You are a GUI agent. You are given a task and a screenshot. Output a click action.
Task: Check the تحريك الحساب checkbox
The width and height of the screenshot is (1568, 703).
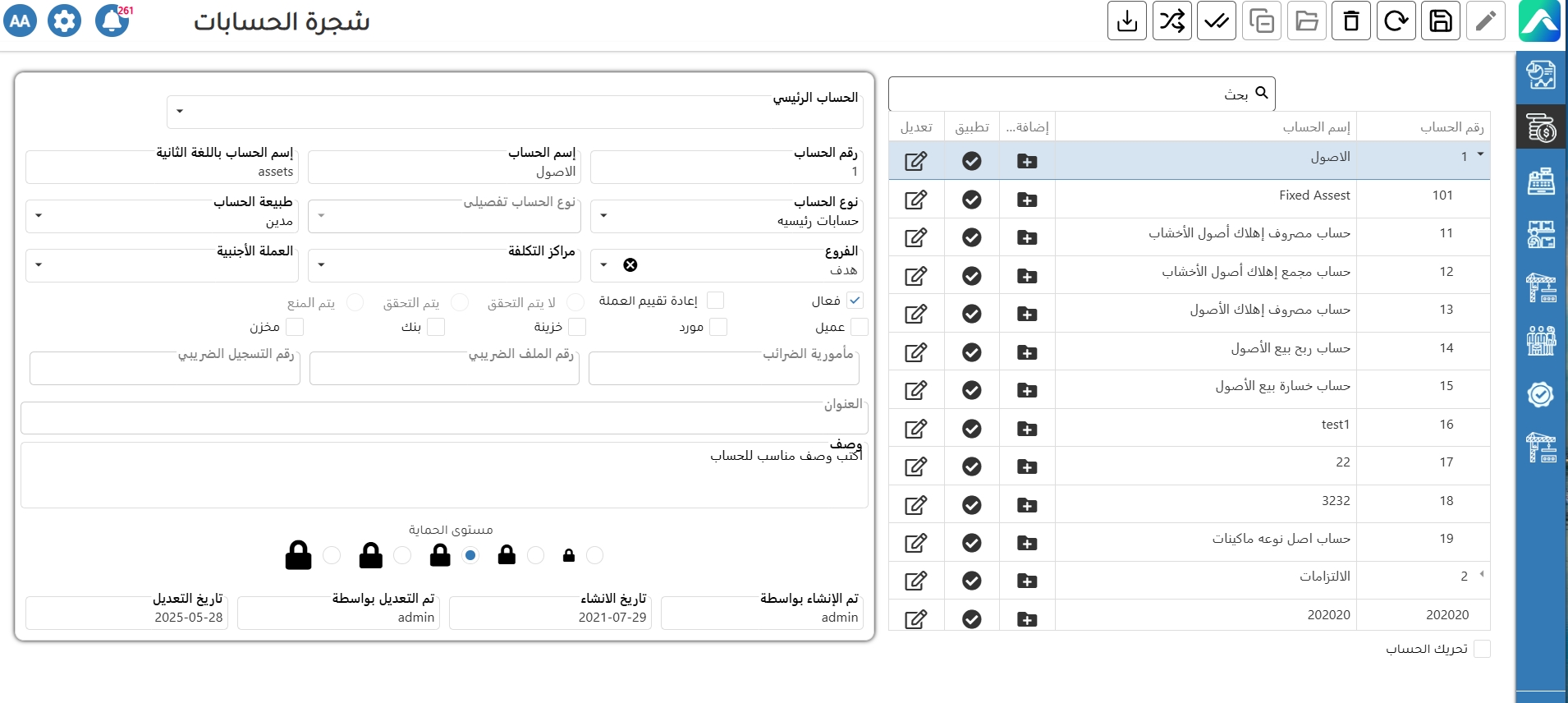1482,649
